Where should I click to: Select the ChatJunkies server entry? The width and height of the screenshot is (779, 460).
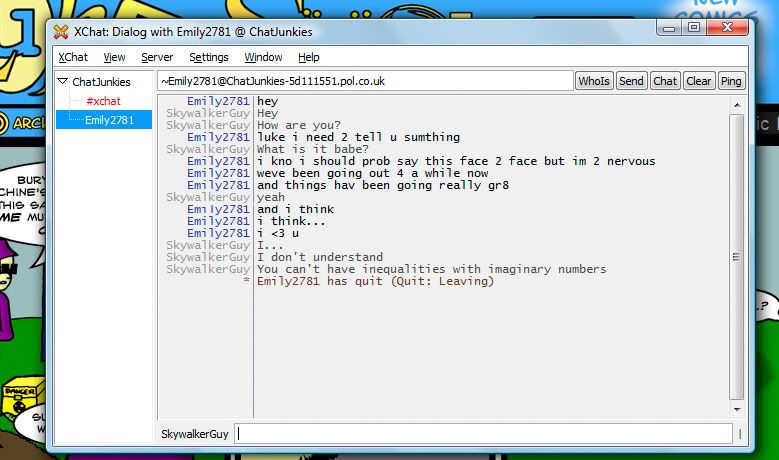click(100, 82)
